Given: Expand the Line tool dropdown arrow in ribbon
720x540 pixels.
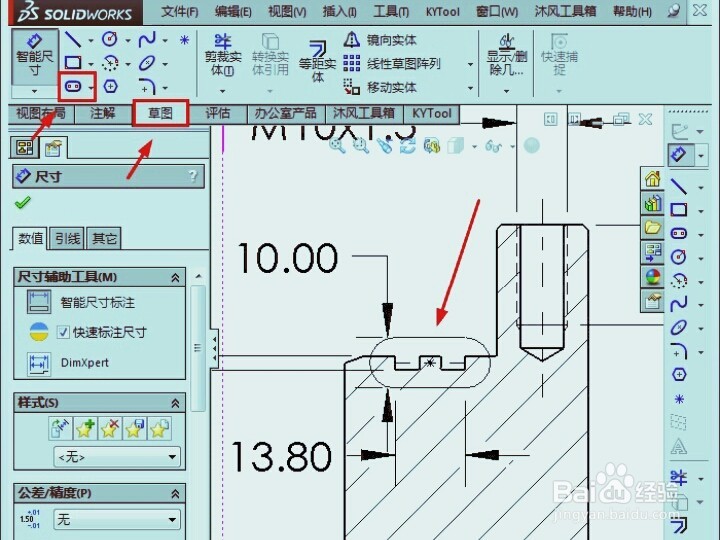Looking at the screenshot, I should point(90,40).
